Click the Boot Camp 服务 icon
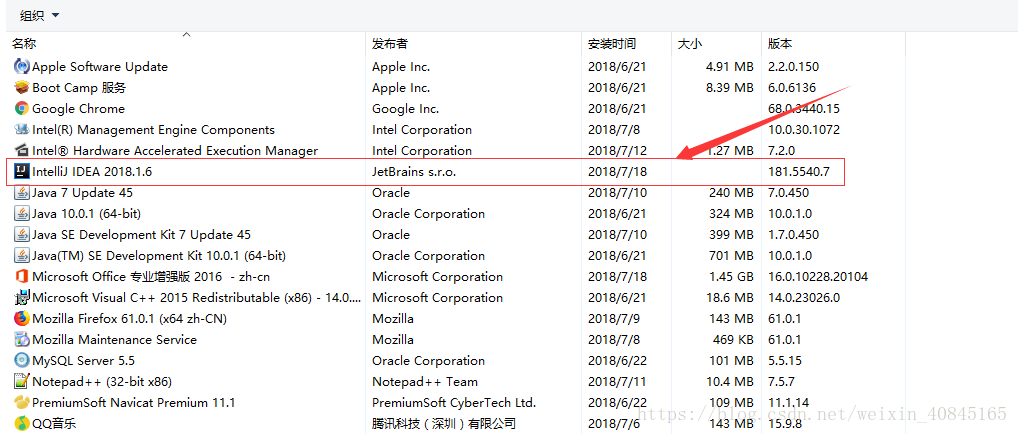This screenshot has width=1018, height=434. [x=21, y=87]
